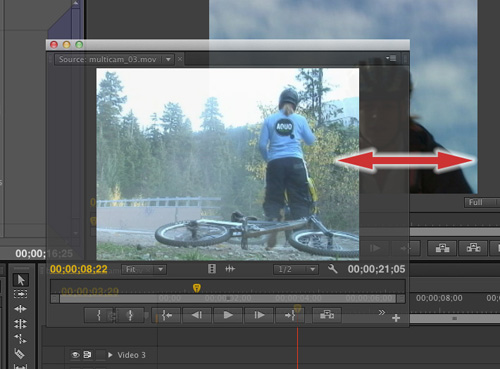Select the Ripple Edit tool

click(x=21, y=309)
